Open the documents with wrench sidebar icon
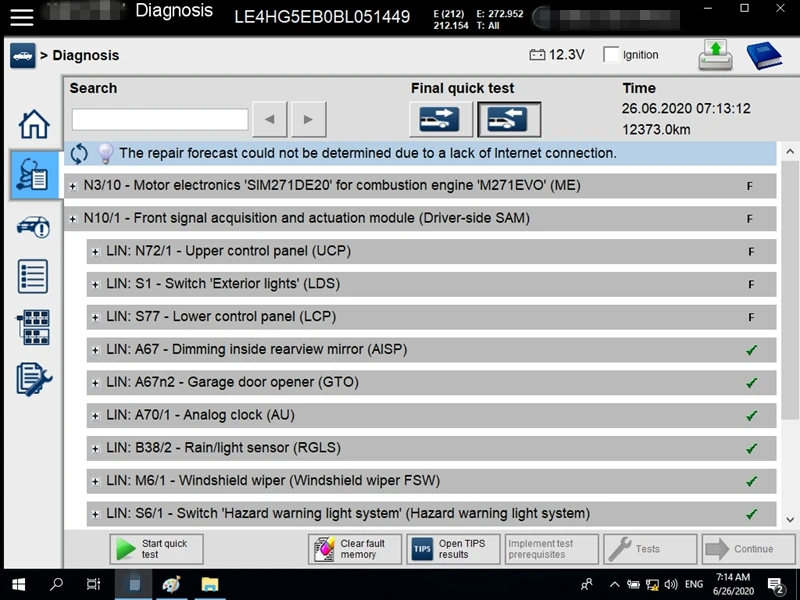Viewport: 800px width, 600px height. 34,379
